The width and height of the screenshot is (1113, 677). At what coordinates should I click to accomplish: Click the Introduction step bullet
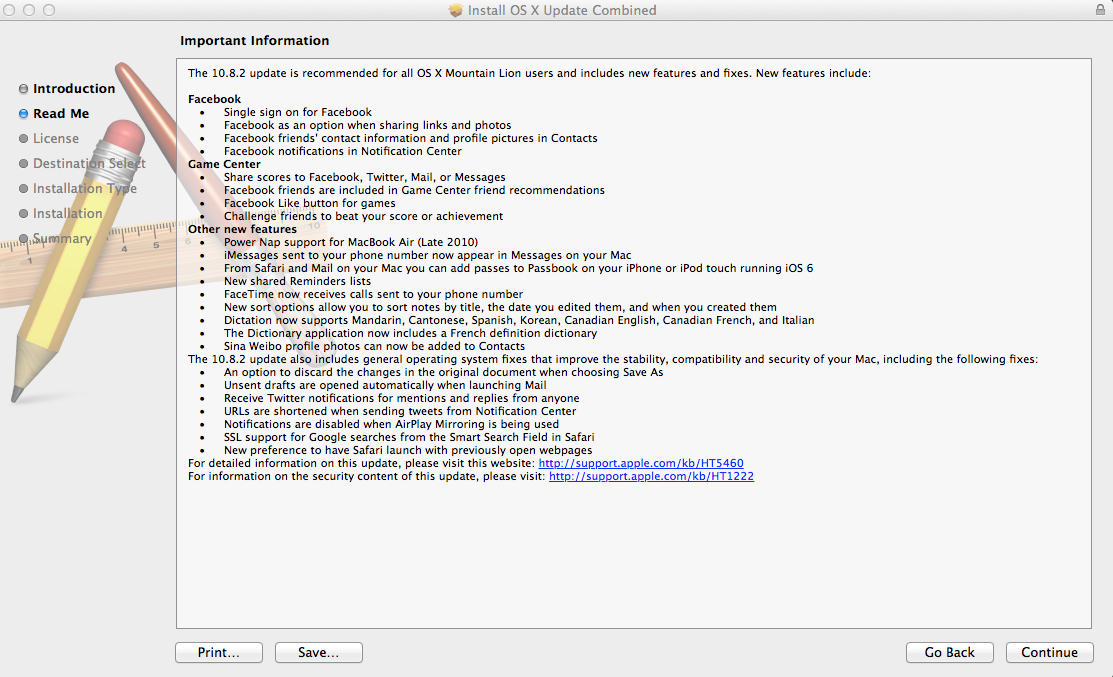point(23,89)
